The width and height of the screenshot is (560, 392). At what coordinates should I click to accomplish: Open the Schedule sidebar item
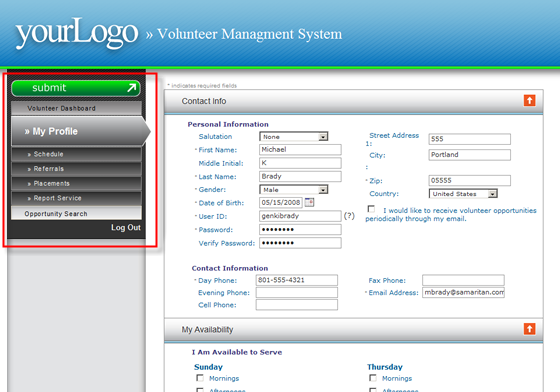(x=76, y=154)
